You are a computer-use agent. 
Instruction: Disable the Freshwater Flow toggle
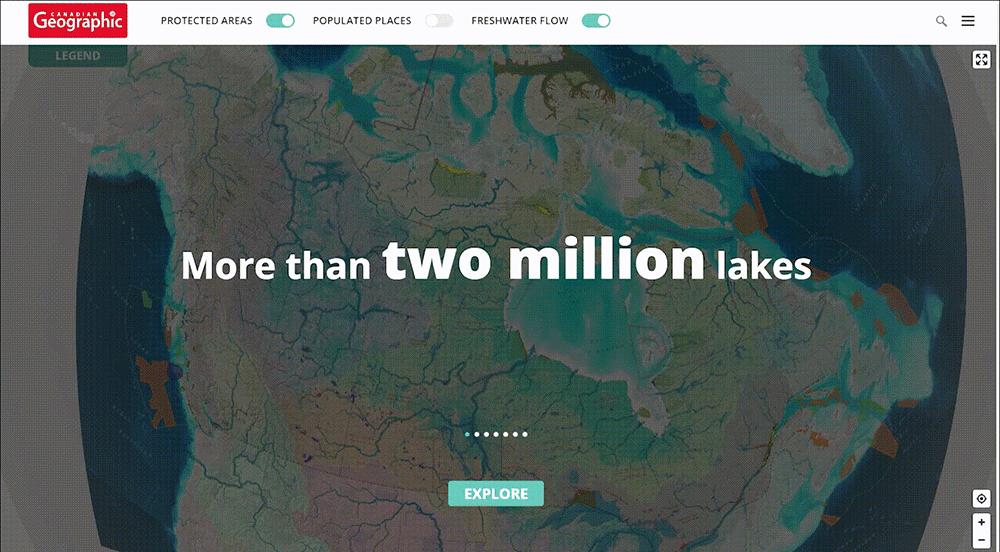tap(596, 20)
